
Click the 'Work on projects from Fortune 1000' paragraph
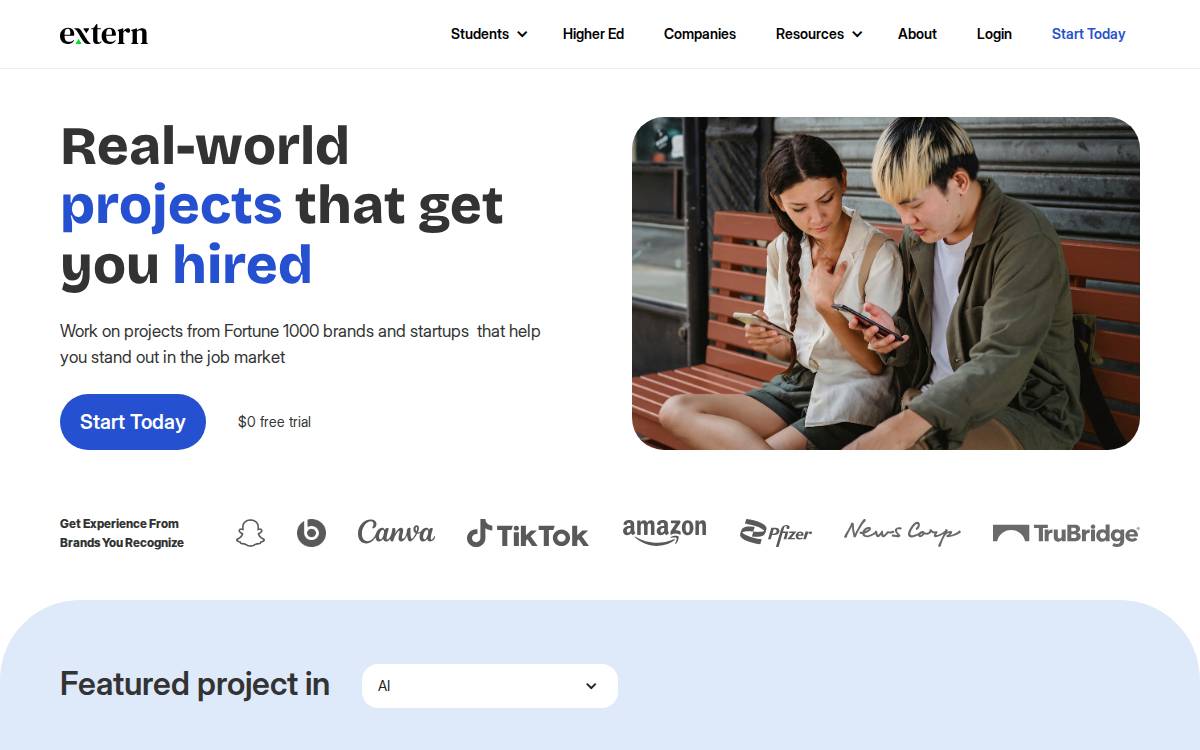point(300,344)
